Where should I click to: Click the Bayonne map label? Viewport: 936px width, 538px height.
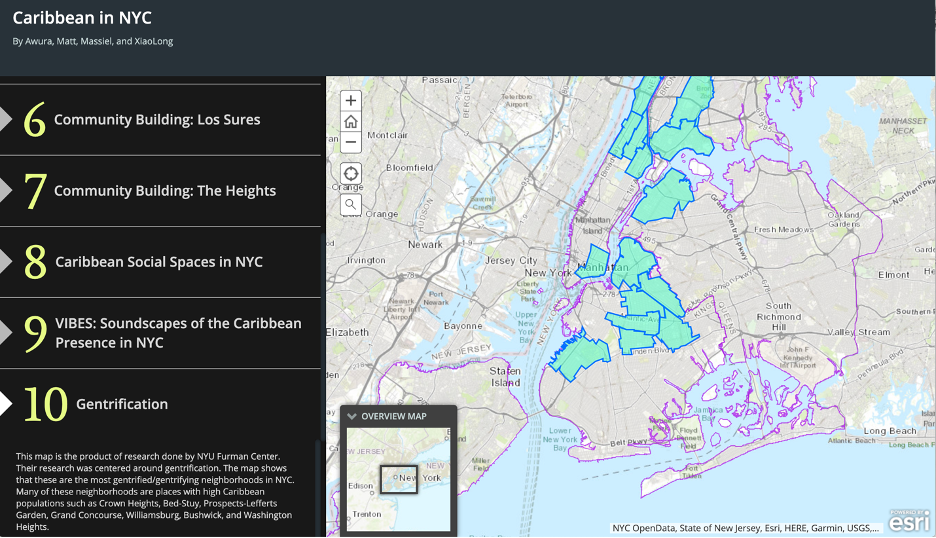click(463, 326)
